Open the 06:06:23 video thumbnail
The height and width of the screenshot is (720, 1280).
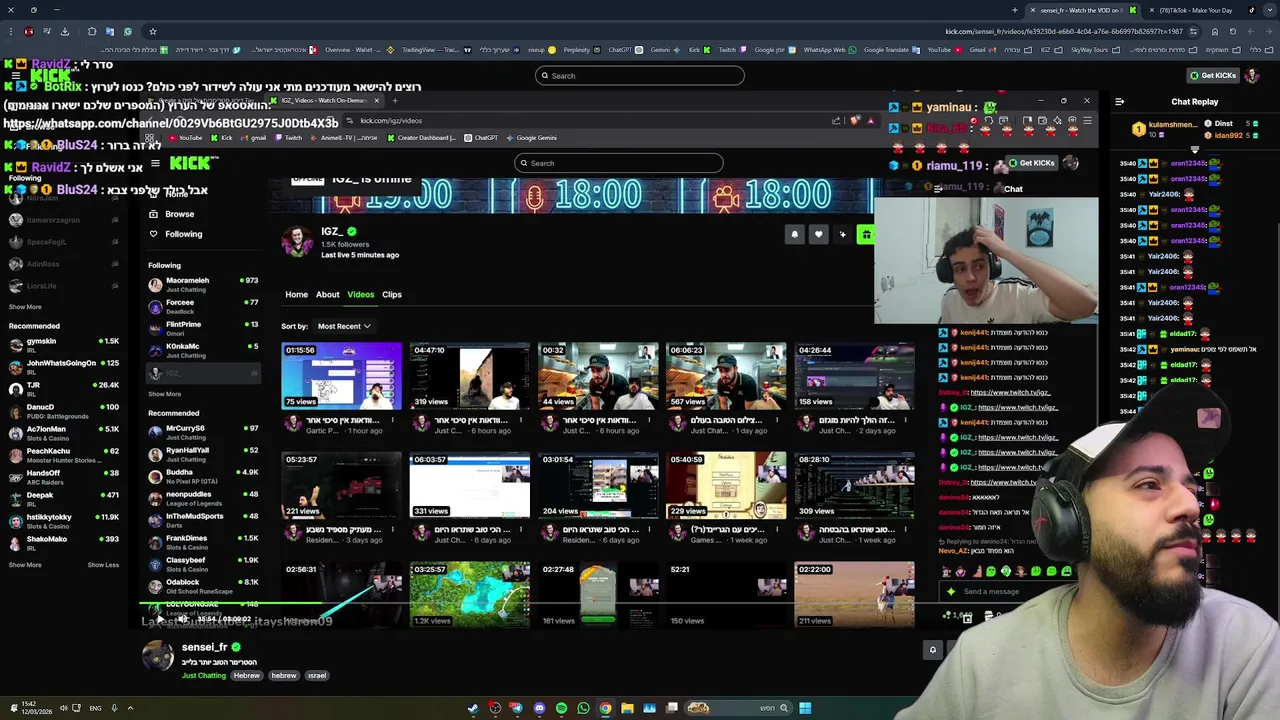click(x=726, y=376)
